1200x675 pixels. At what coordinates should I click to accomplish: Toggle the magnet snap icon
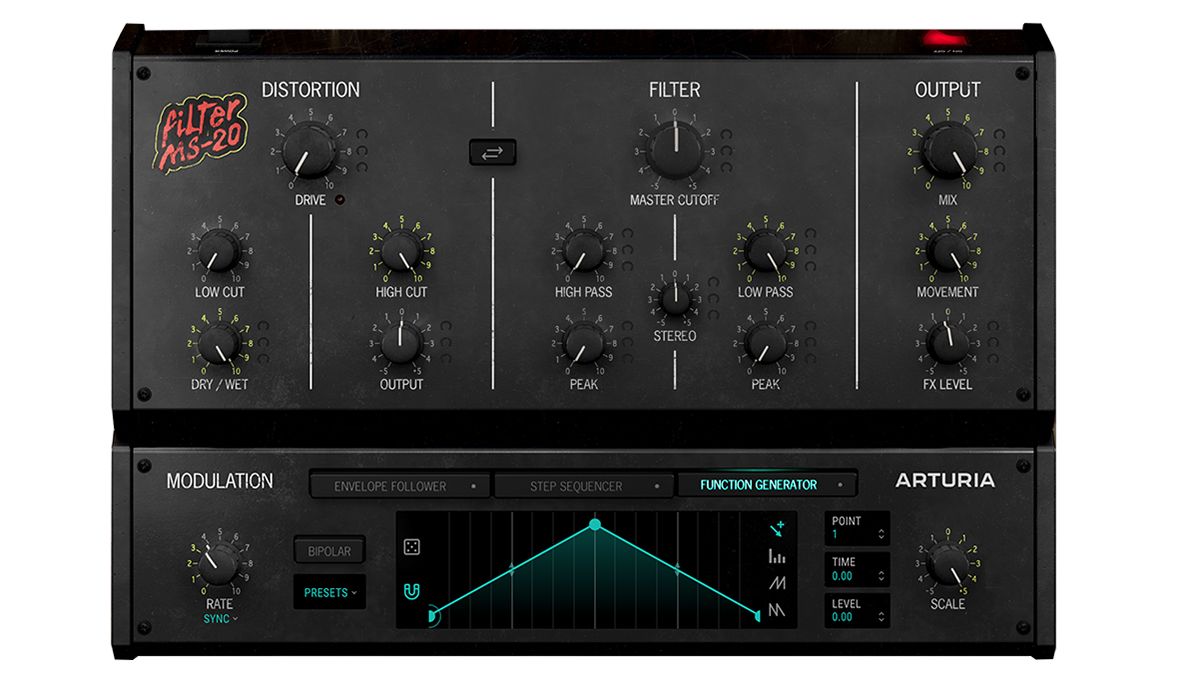coord(410,588)
